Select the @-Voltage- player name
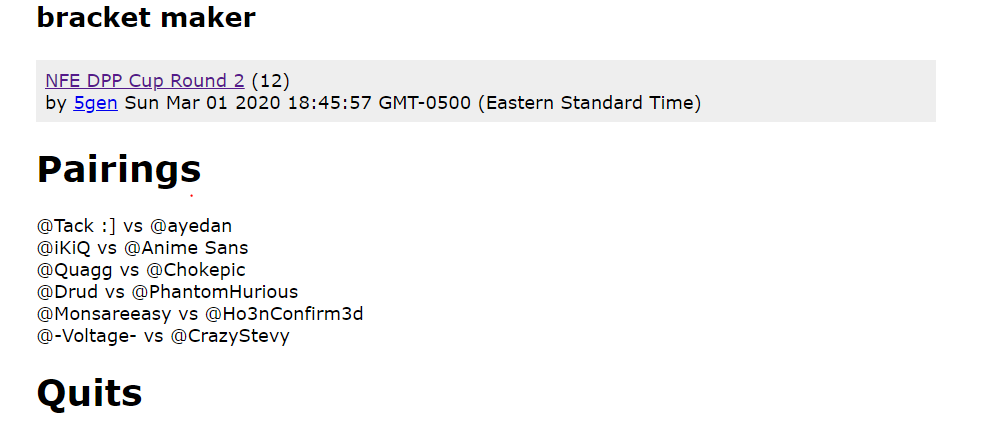The image size is (982, 423). tap(87, 336)
